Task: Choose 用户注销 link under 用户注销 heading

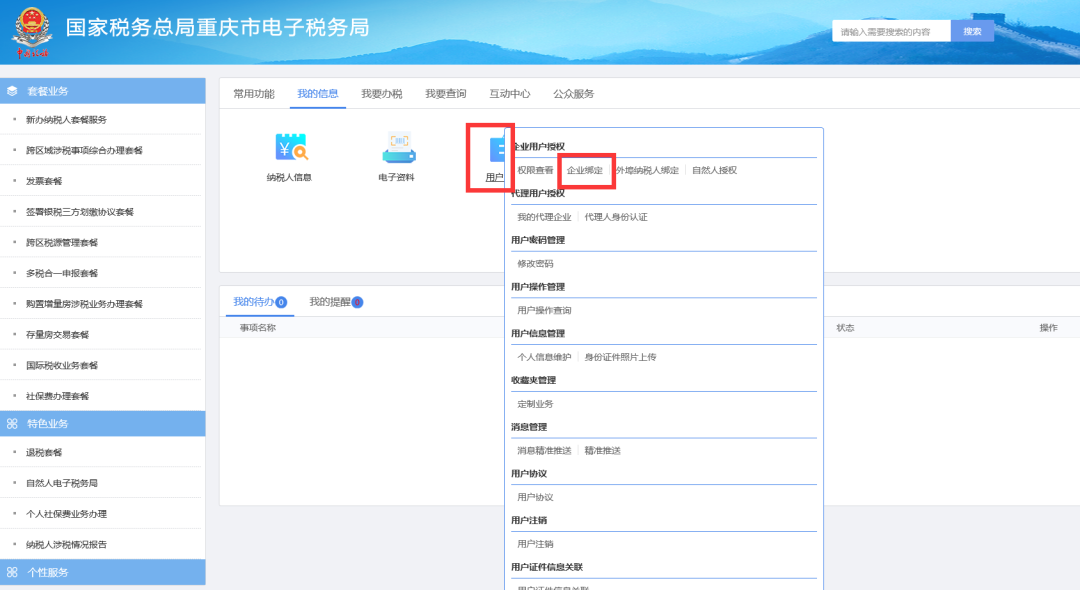Action: pyautogui.click(x=535, y=544)
